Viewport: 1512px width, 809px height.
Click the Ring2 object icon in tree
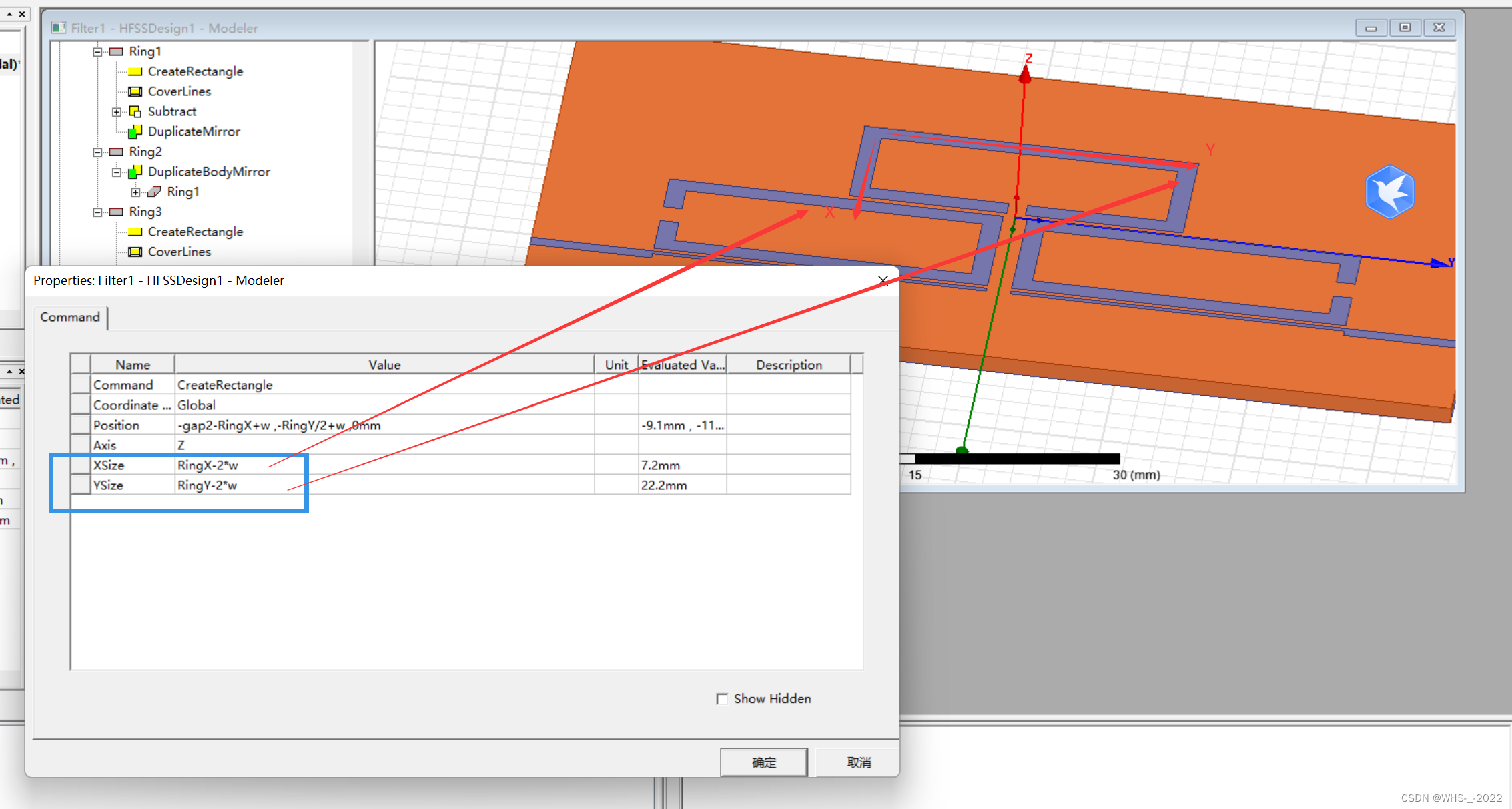coord(116,152)
